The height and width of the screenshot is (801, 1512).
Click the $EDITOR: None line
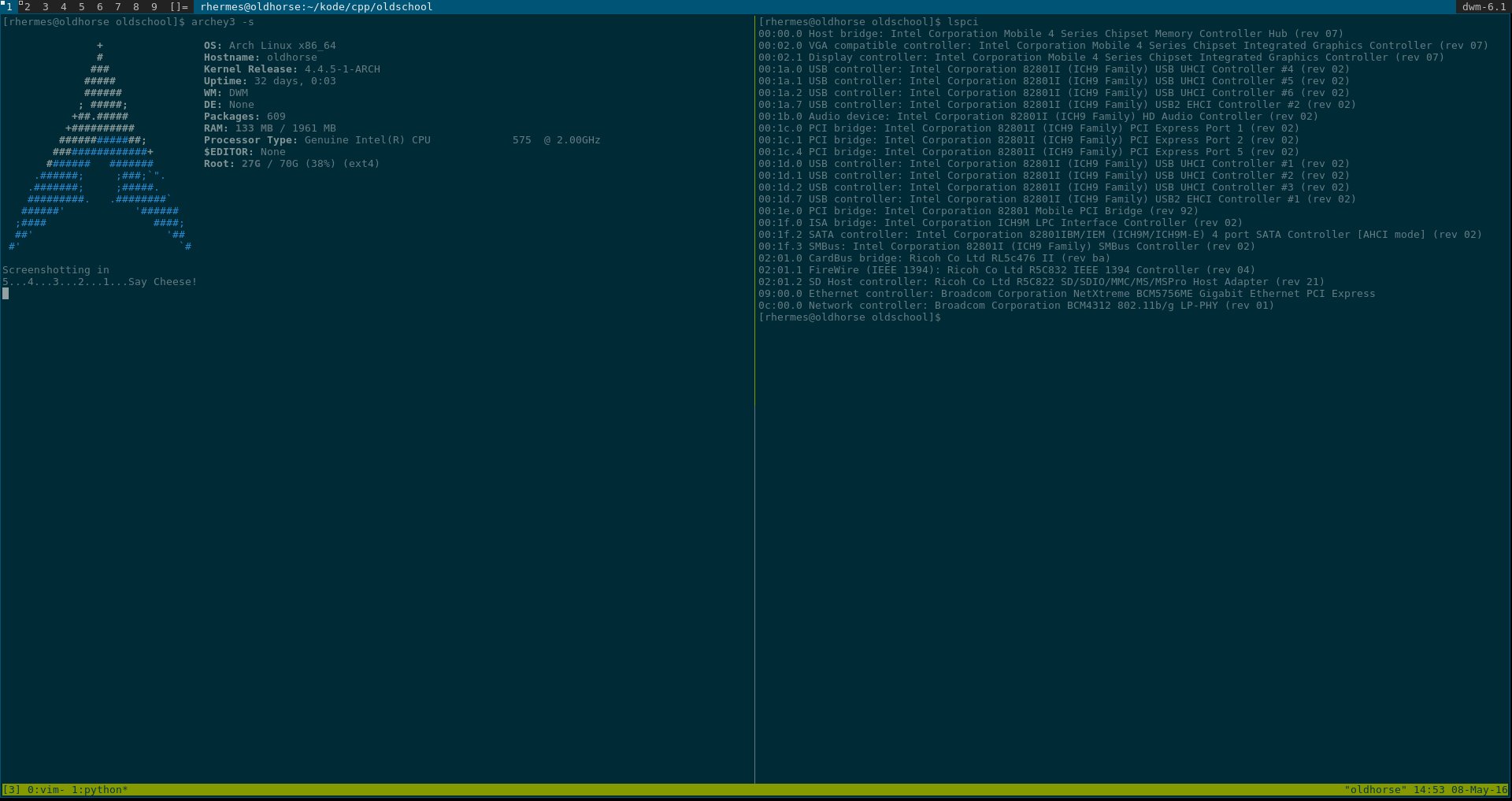(245, 152)
